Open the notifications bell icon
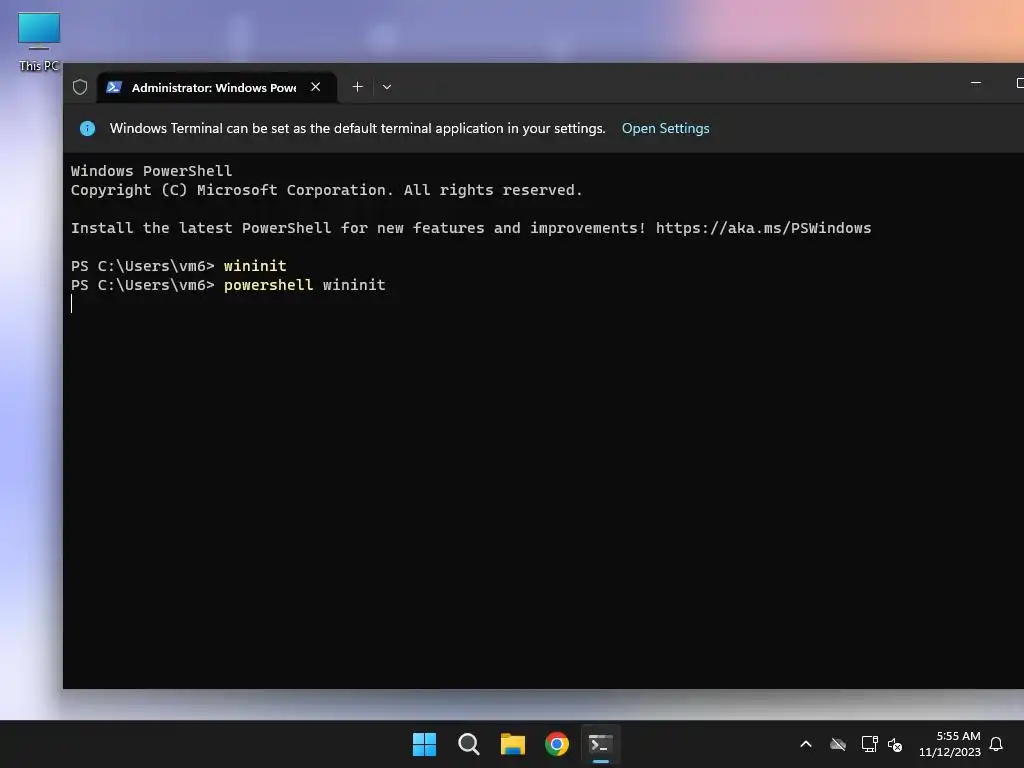The image size is (1024, 768). [996, 744]
